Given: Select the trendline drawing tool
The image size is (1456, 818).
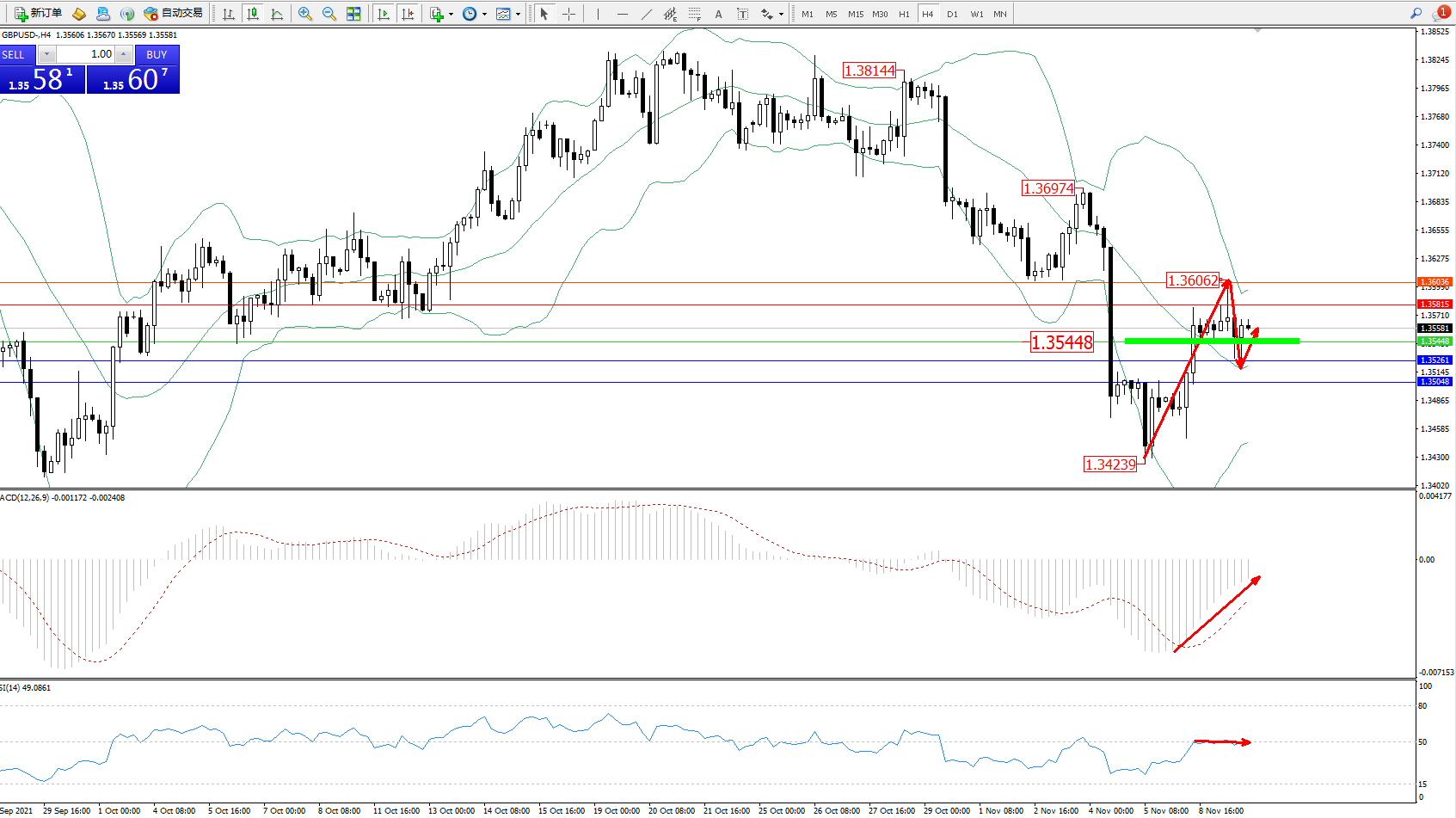Looking at the screenshot, I should 646,14.
